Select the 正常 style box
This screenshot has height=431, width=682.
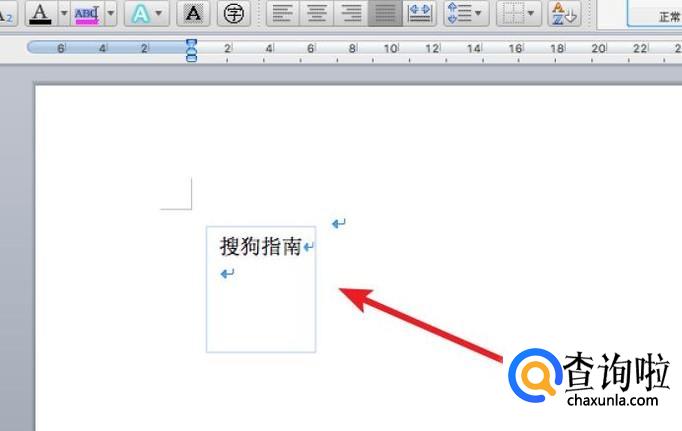click(x=655, y=14)
